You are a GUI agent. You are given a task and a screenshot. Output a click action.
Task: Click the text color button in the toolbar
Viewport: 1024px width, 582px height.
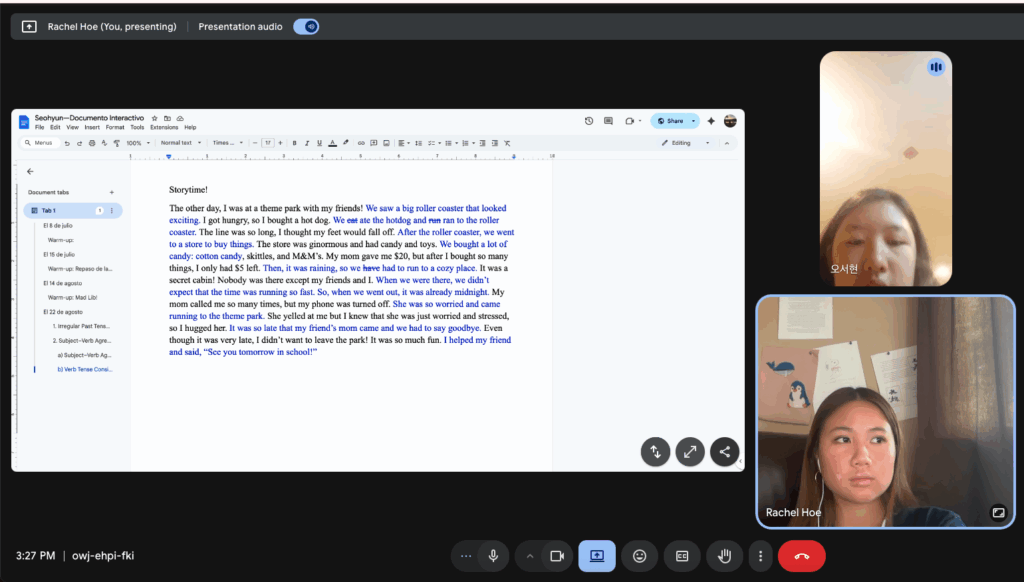tap(331, 143)
